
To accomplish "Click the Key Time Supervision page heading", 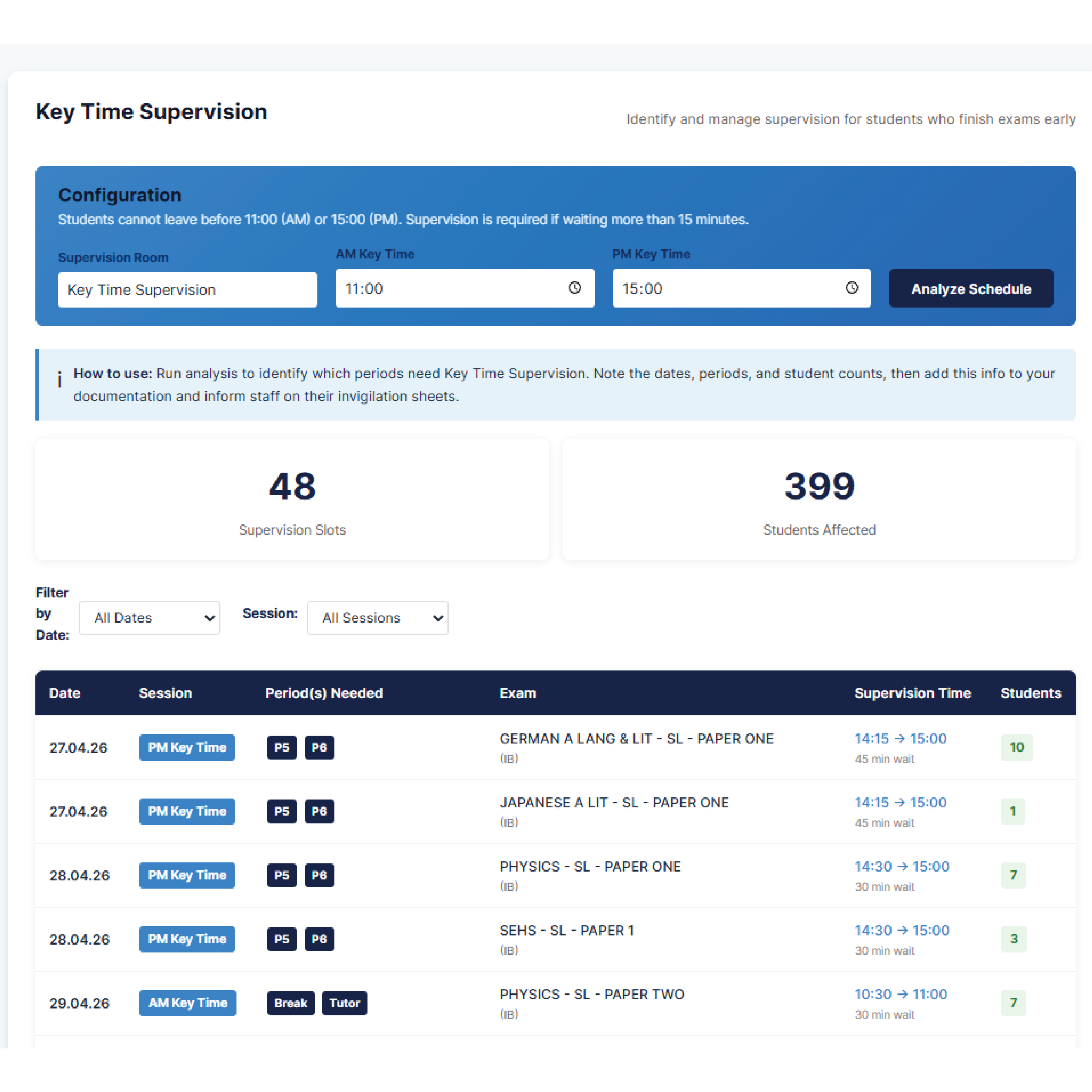I will [x=151, y=112].
